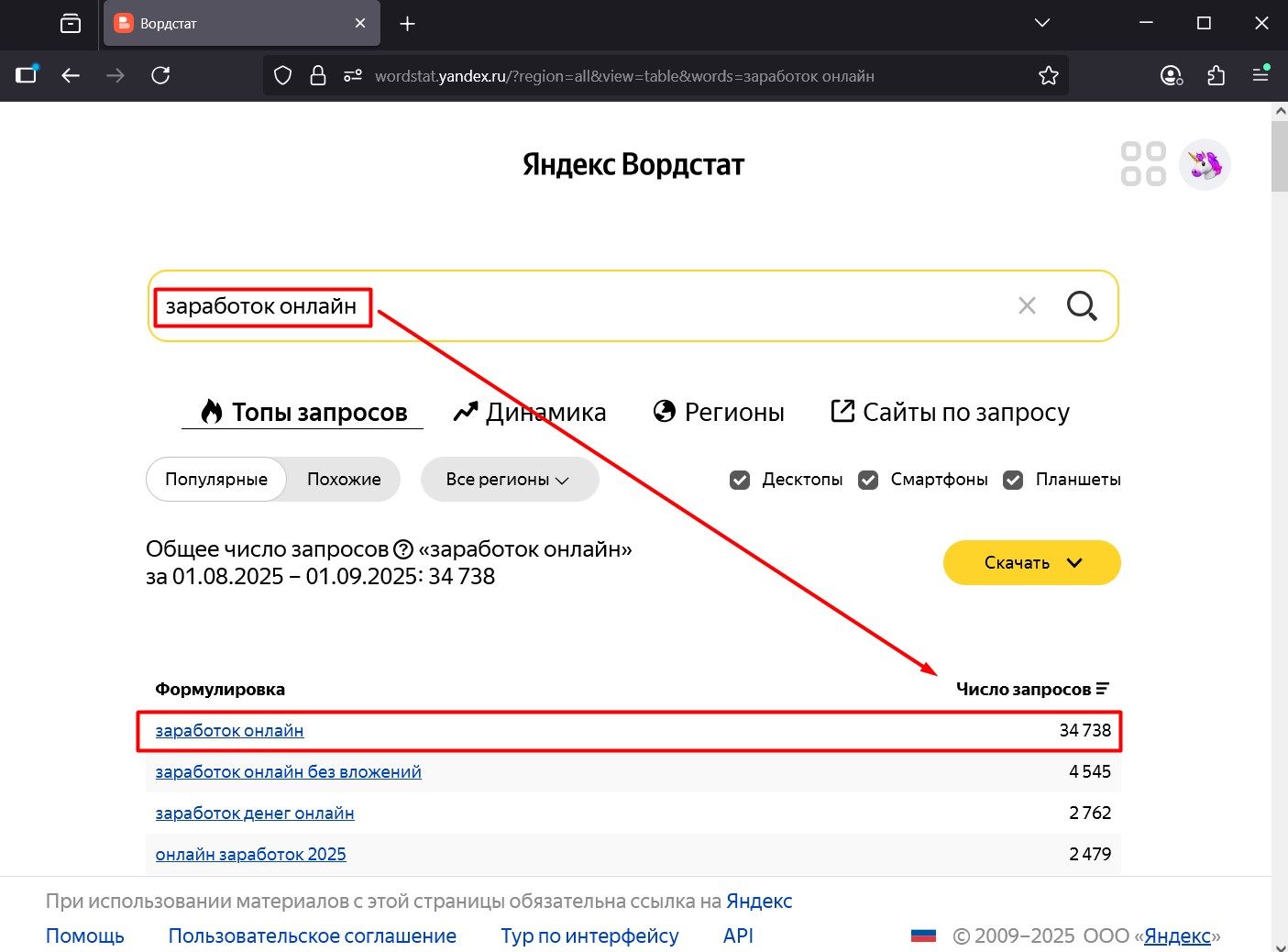Image resolution: width=1288 pixels, height=952 pixels.
Task: Select the Похожие filter tab
Action: [x=344, y=479]
